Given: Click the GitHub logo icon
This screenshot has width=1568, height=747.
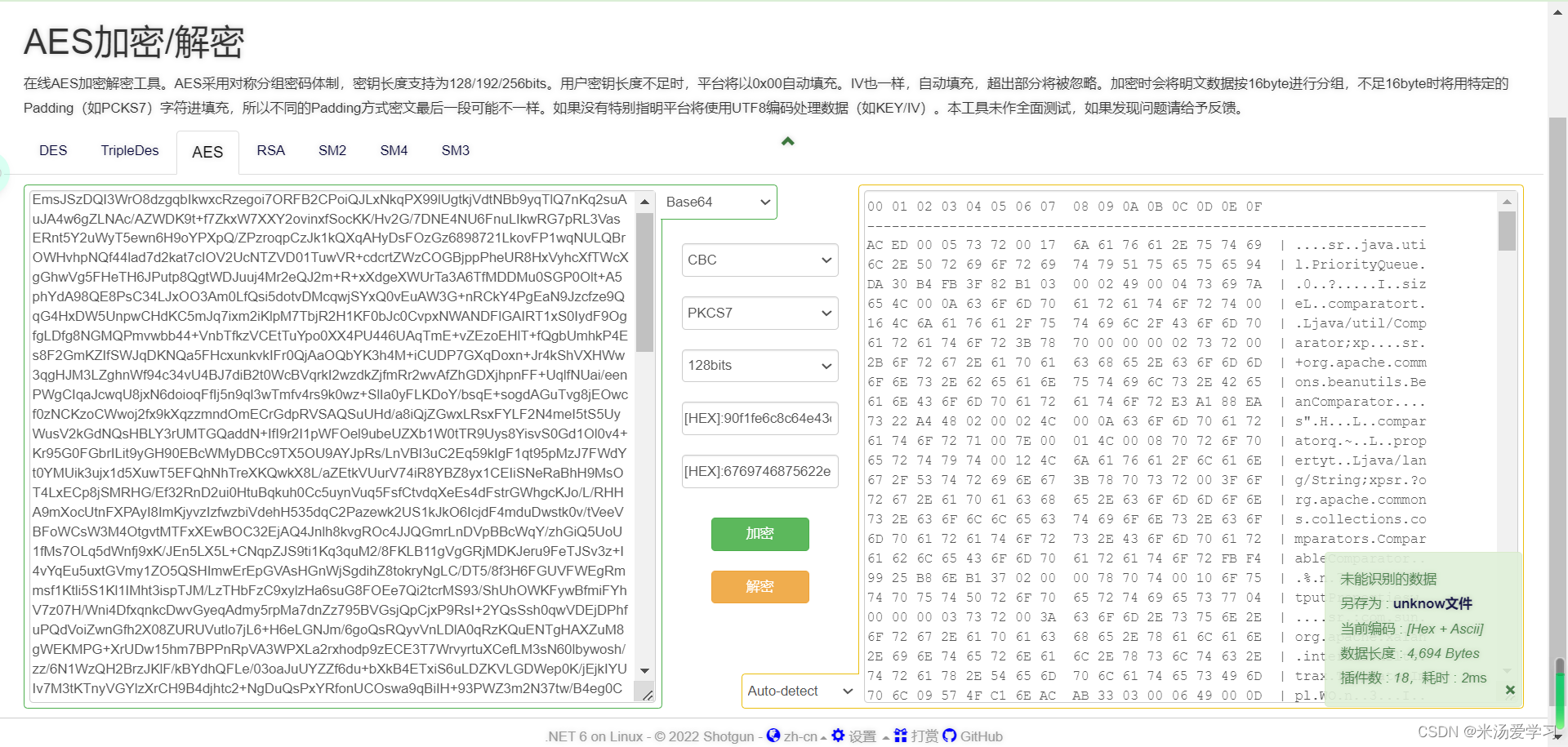Looking at the screenshot, I should tap(949, 736).
